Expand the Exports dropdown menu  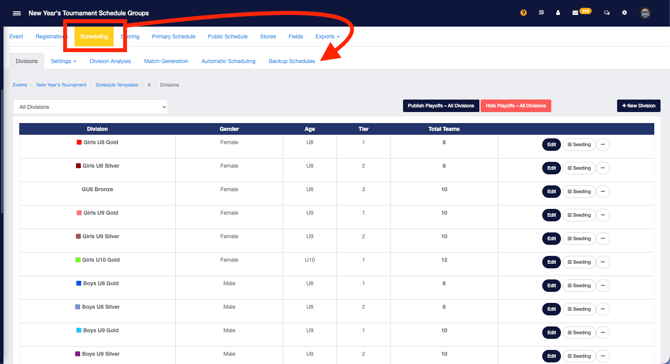pos(327,36)
